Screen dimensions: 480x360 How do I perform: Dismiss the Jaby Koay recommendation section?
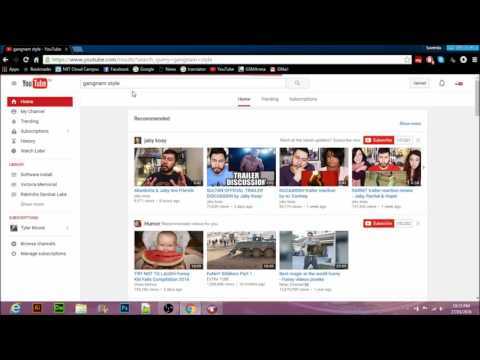tap(418, 140)
